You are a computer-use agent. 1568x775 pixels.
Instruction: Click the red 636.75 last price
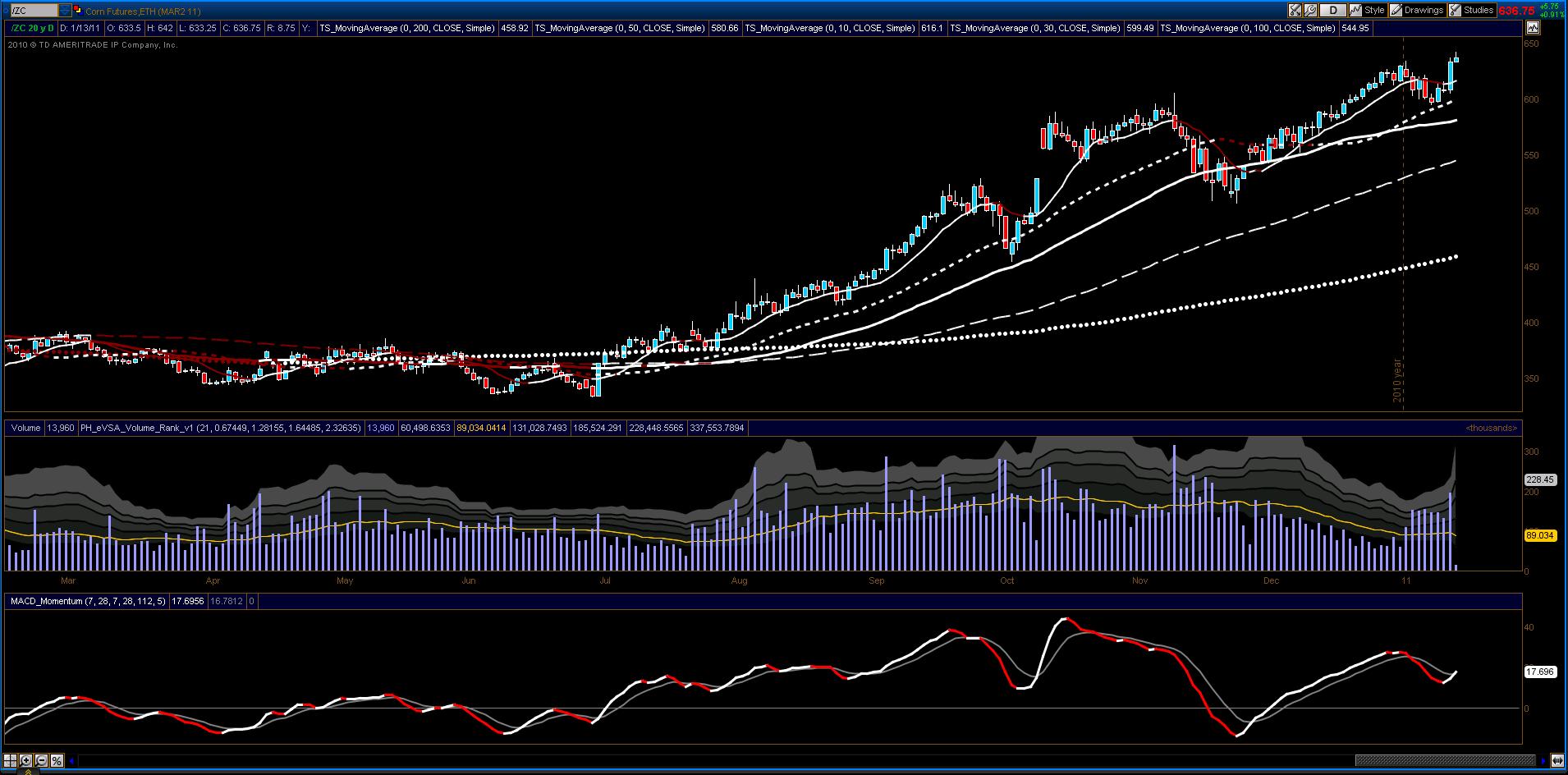[x=1516, y=11]
